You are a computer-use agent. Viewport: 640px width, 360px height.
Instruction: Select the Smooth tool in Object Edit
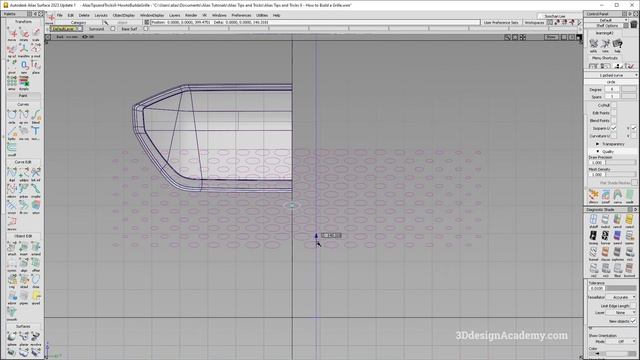click(x=12, y=312)
